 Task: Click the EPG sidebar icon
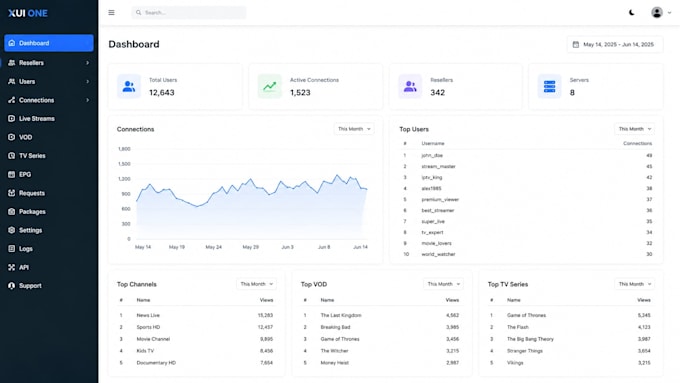[12, 174]
